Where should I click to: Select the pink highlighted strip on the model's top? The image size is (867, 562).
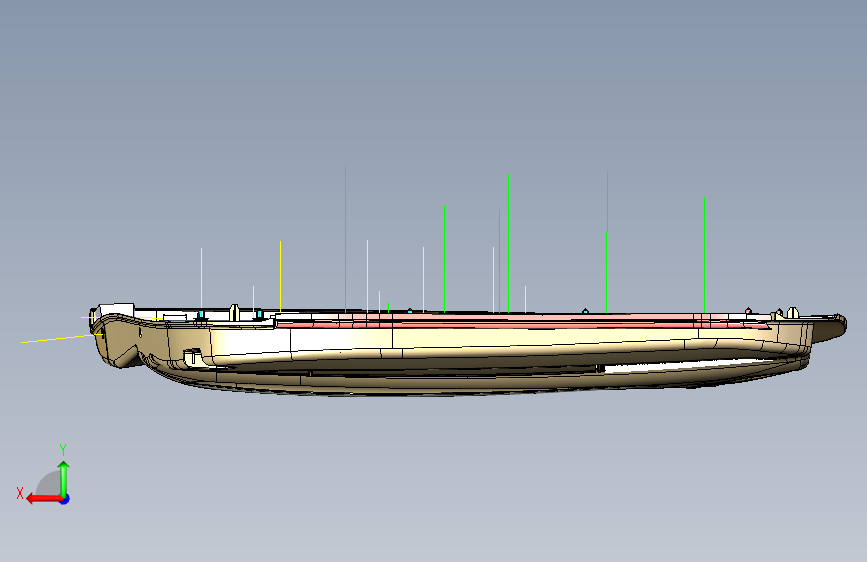(523, 321)
